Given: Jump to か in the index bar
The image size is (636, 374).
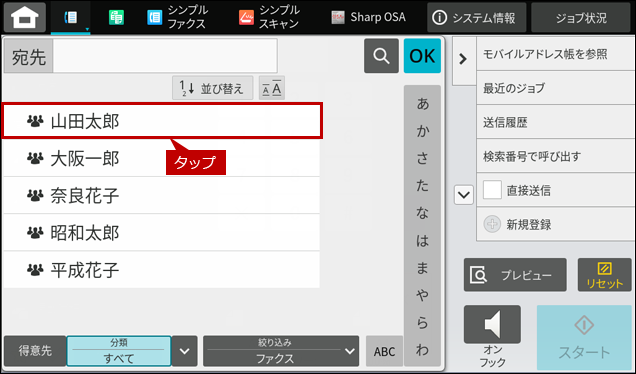Looking at the screenshot, I should tap(422, 131).
